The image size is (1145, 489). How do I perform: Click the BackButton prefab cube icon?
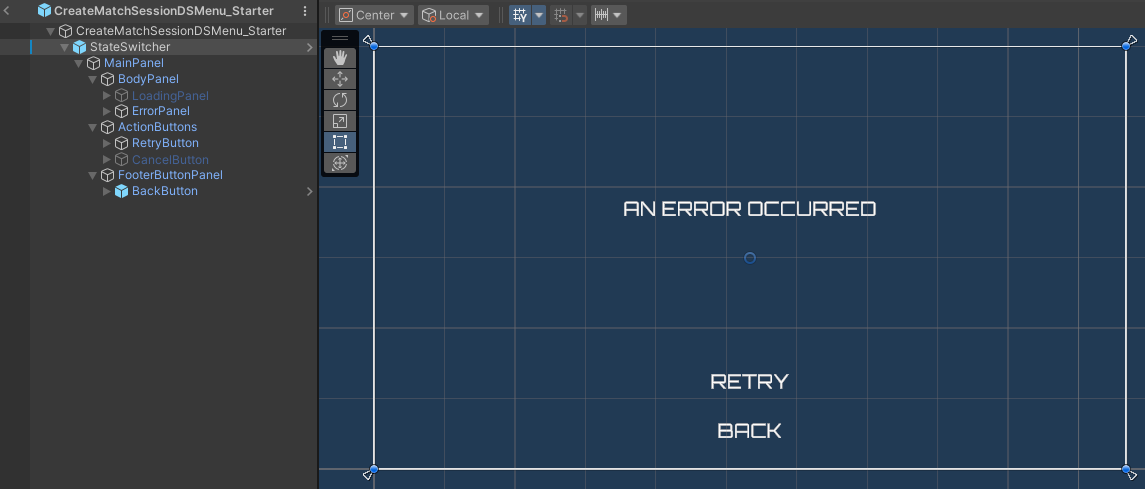(121, 191)
